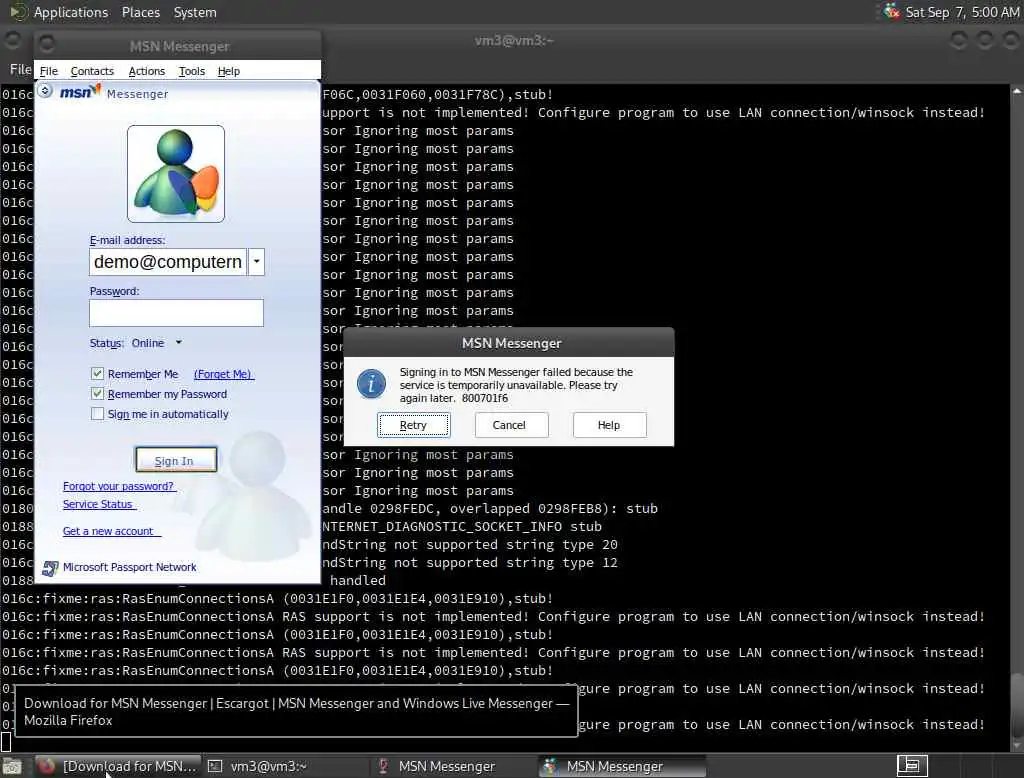Open the Contacts menu
The height and width of the screenshot is (778, 1024).
pos(92,71)
